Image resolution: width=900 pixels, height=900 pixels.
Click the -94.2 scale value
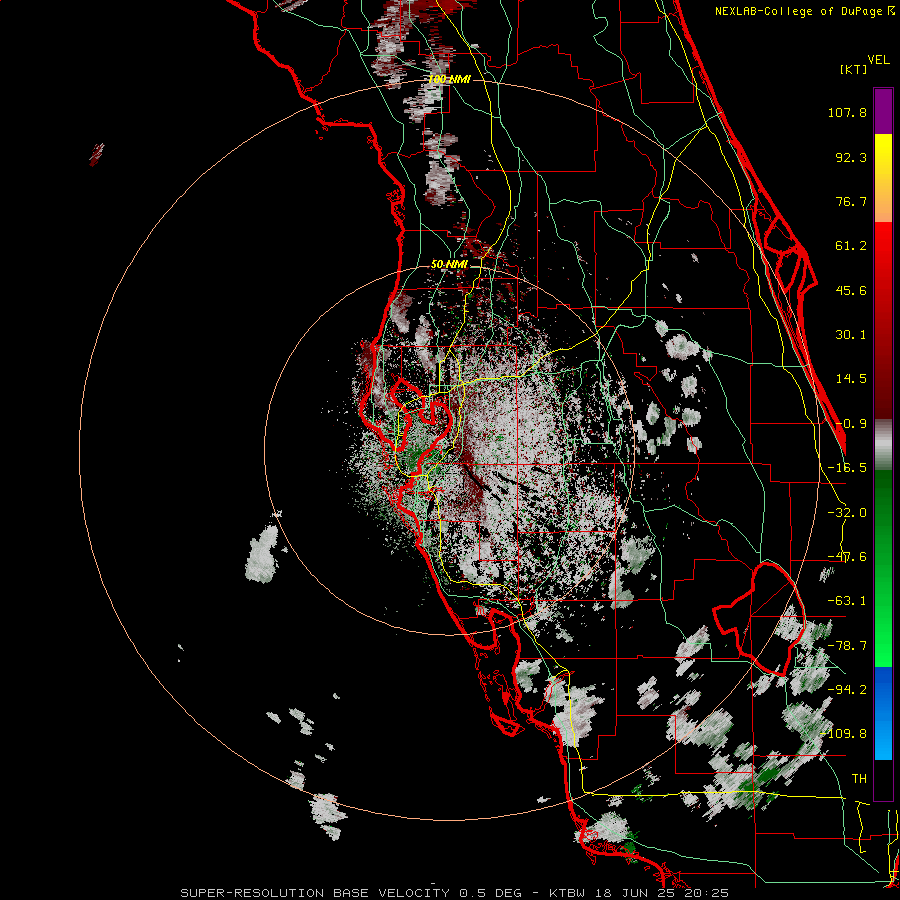[847, 689]
